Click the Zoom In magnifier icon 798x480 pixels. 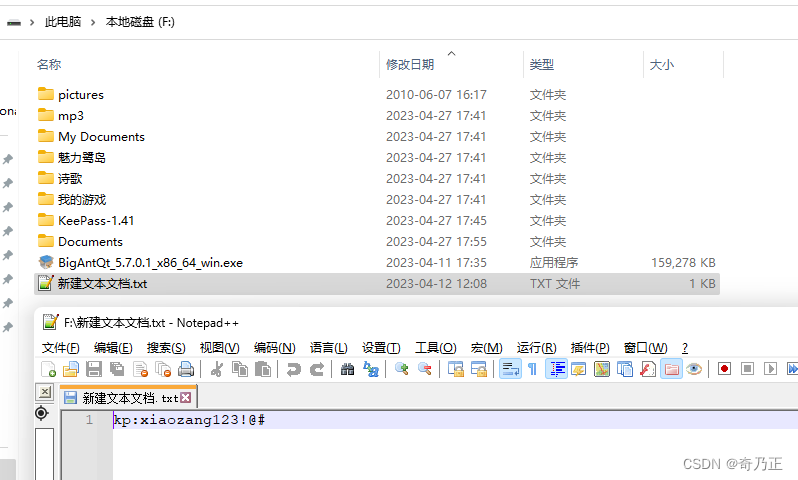[402, 369]
